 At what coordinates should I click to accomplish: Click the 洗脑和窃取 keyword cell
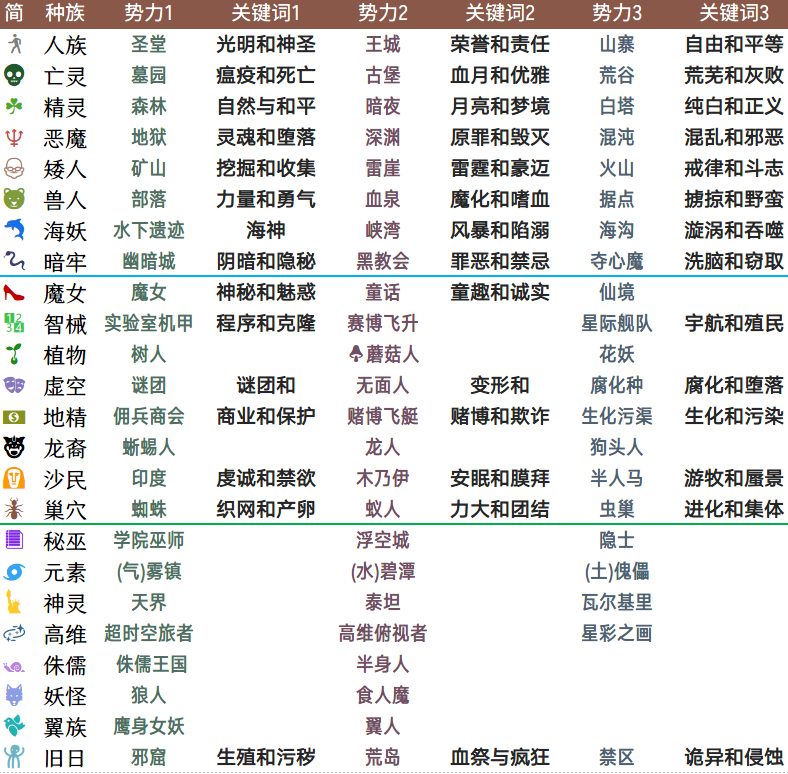[734, 261]
